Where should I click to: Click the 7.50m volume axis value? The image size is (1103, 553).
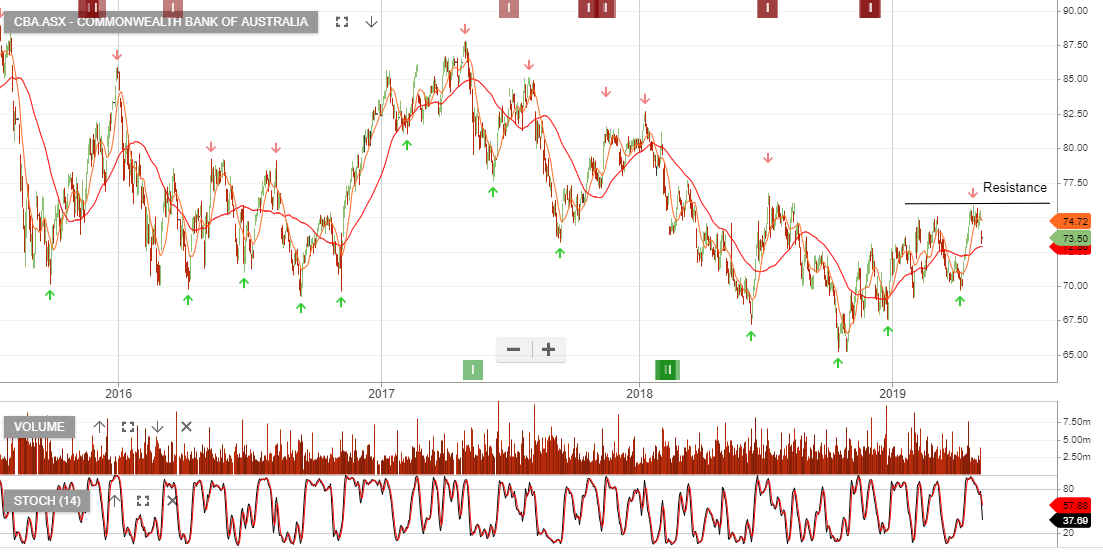coord(1076,421)
